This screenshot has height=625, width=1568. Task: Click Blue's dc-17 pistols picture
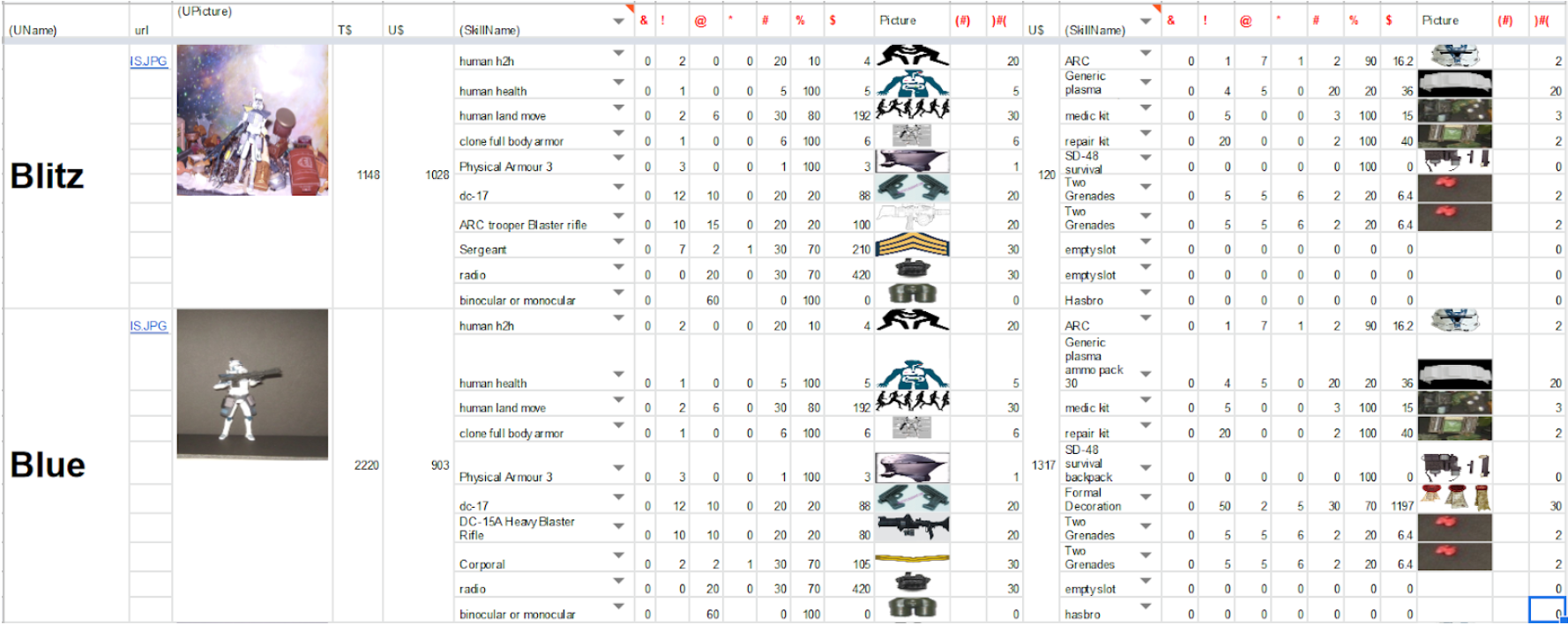pyautogui.click(x=912, y=499)
